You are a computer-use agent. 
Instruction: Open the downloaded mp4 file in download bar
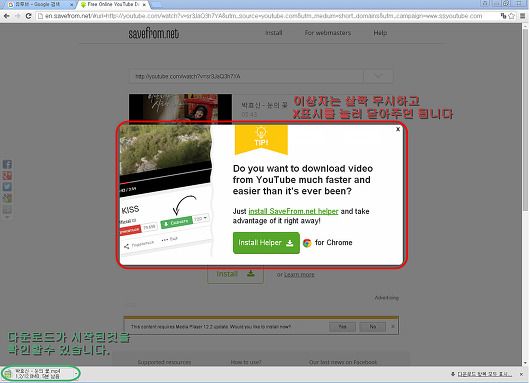tap(37, 374)
